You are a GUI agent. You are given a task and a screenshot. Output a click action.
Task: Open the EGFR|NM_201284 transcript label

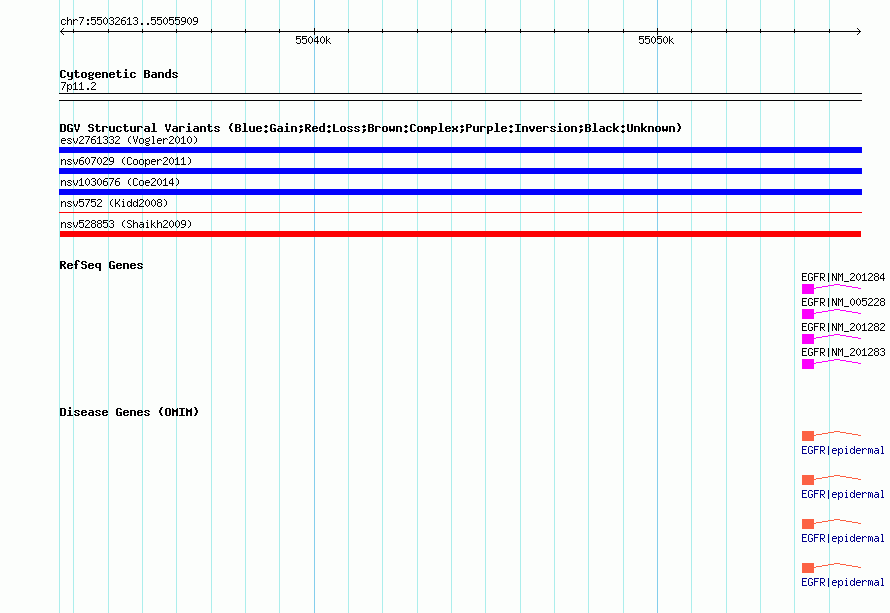point(843,277)
